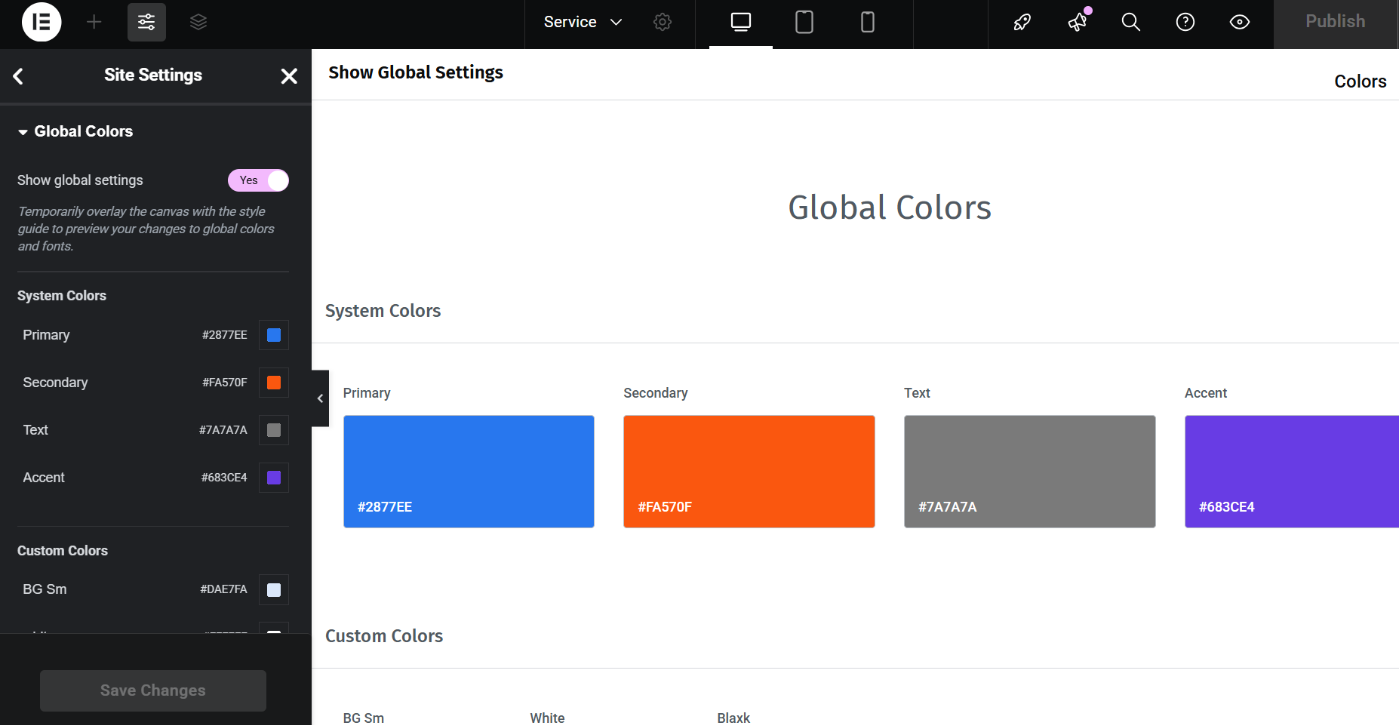Switch to tablet preview mode

click(x=803, y=22)
